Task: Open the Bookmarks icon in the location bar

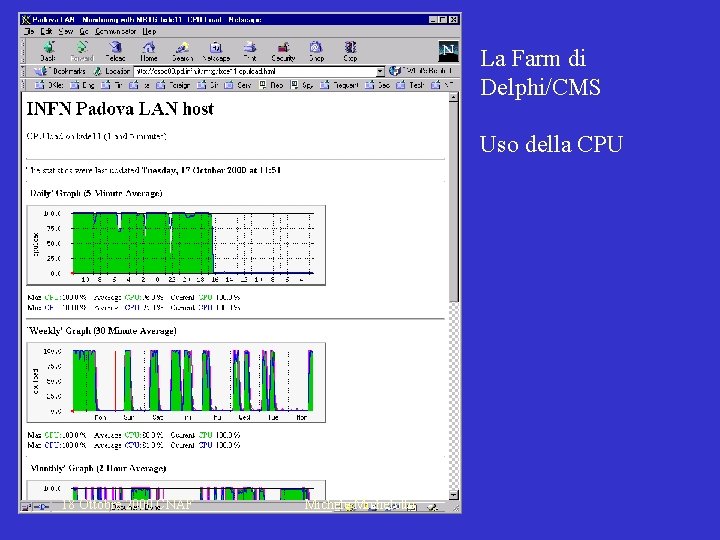Action: (x=41, y=71)
